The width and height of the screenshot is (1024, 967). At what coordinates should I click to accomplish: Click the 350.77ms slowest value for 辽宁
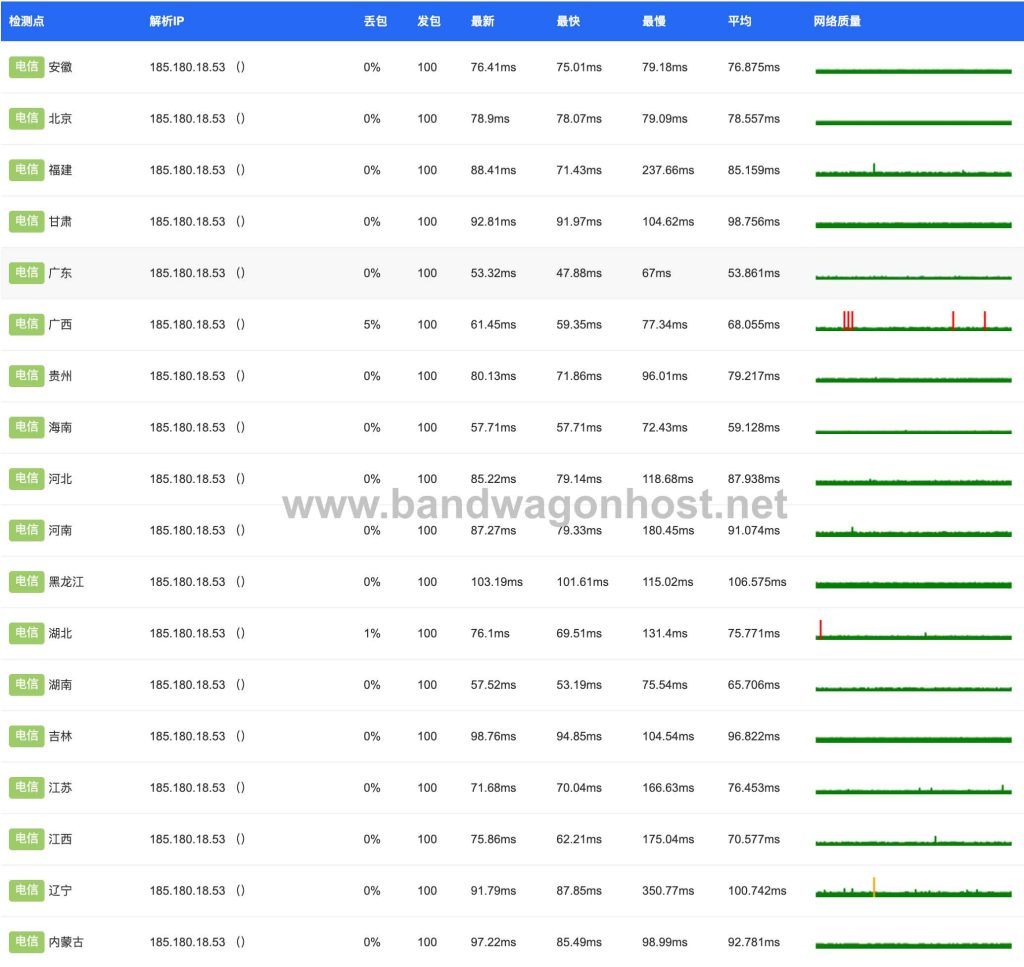pyautogui.click(x=667, y=891)
